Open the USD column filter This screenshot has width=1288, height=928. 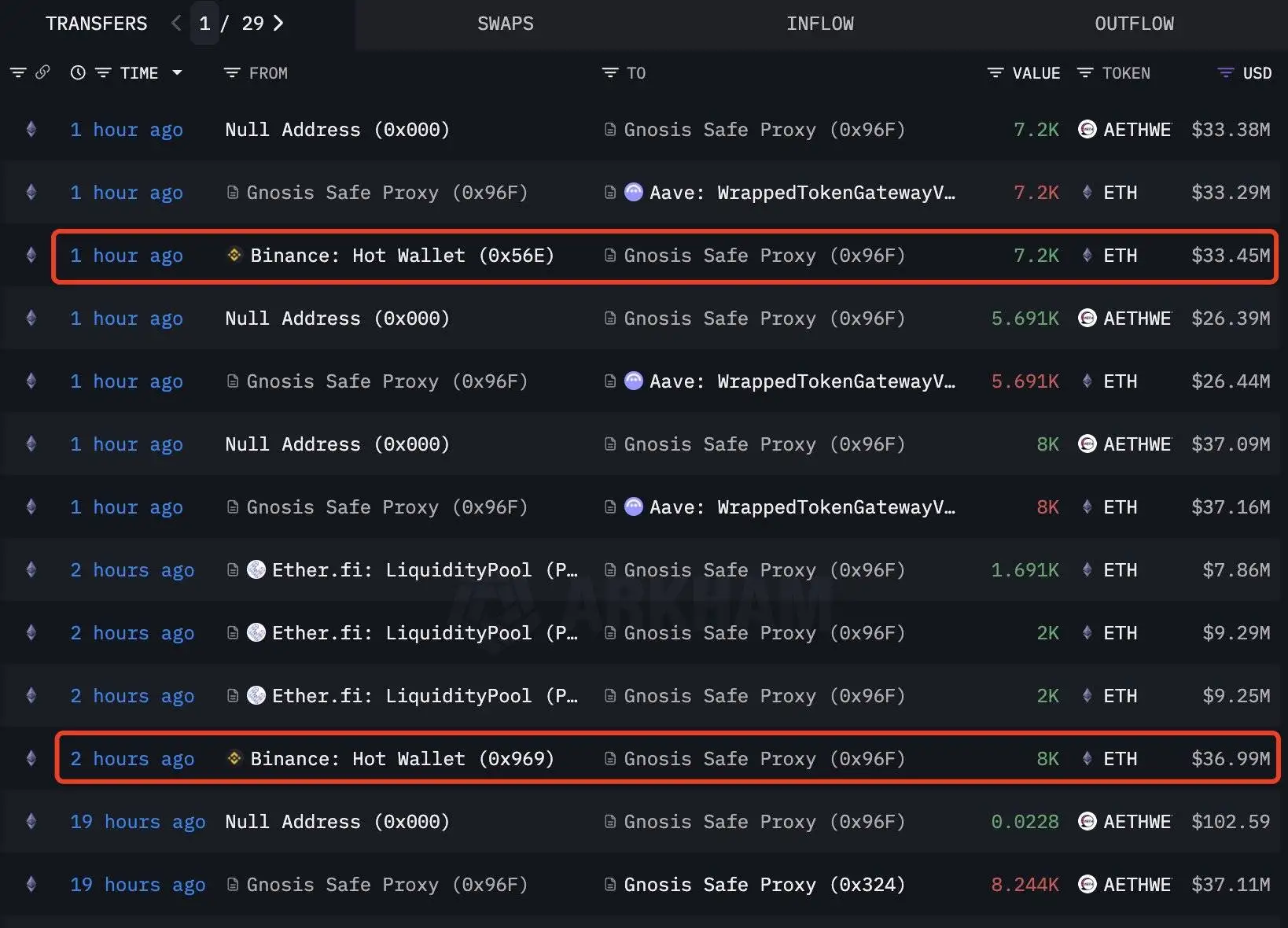coord(1224,72)
